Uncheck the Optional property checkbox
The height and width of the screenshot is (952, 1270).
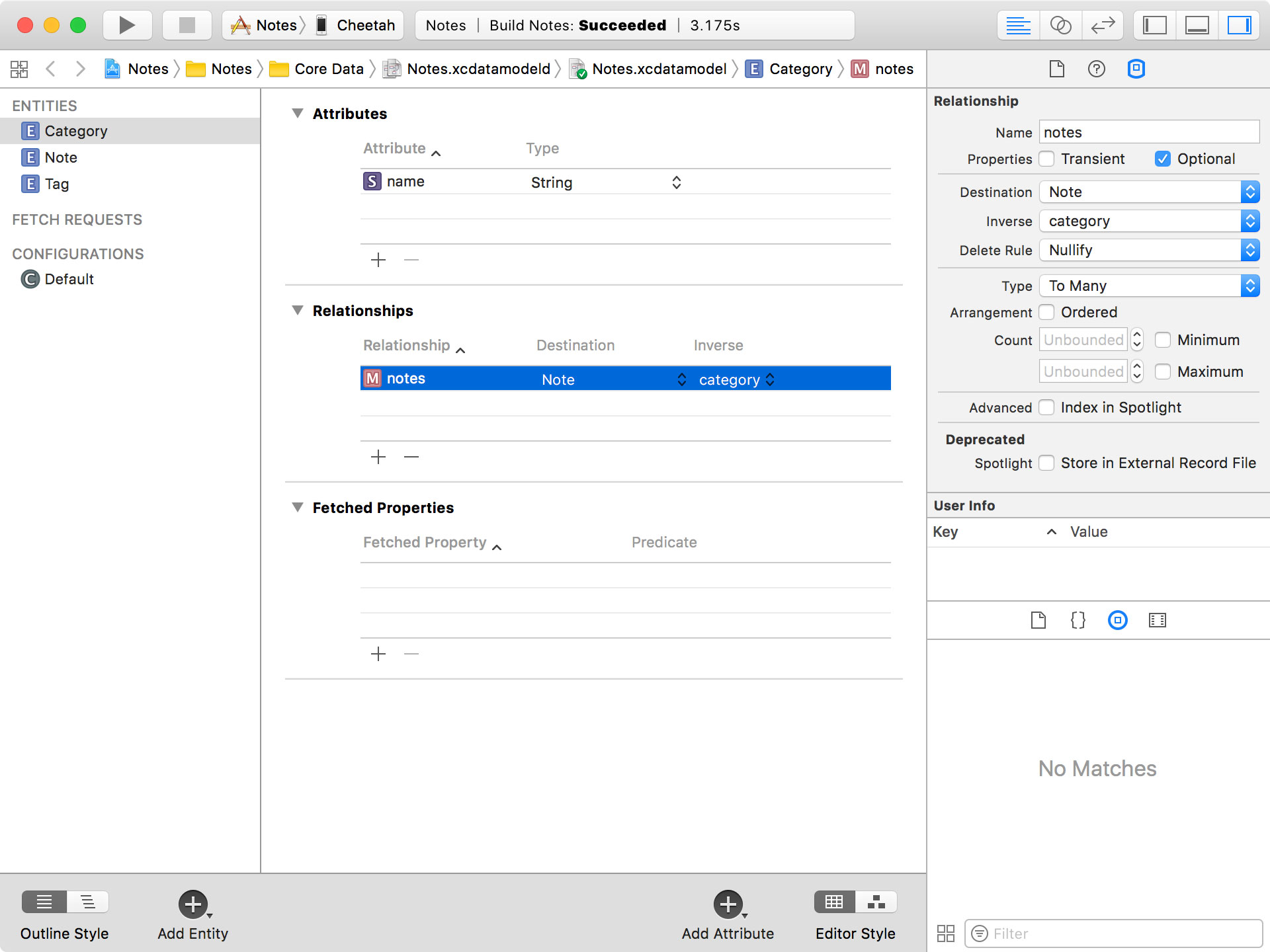1163,159
